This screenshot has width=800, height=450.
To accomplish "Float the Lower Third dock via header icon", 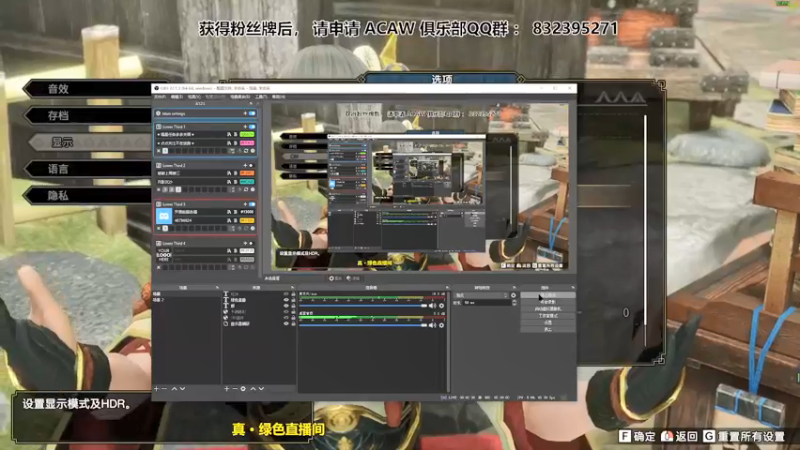I will pyautogui.click(x=251, y=104).
